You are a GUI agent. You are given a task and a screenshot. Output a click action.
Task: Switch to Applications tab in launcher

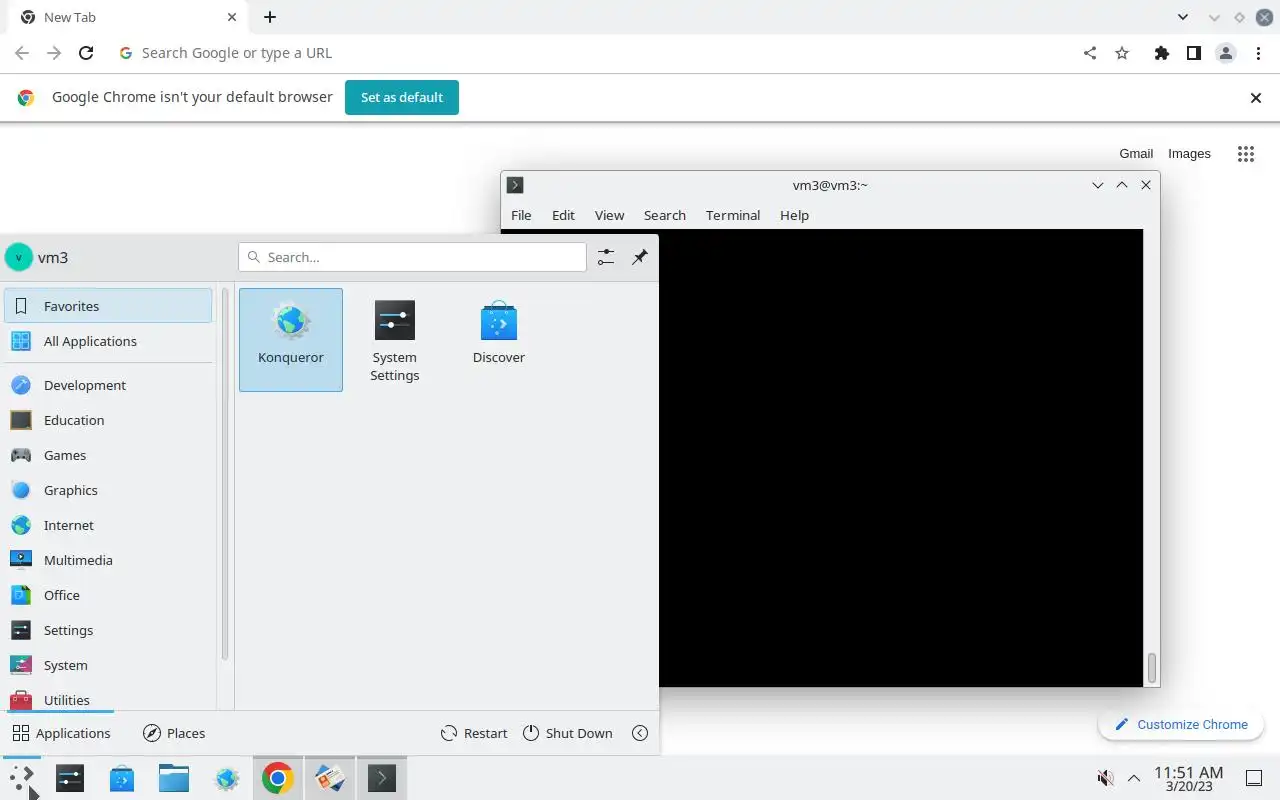coord(61,733)
